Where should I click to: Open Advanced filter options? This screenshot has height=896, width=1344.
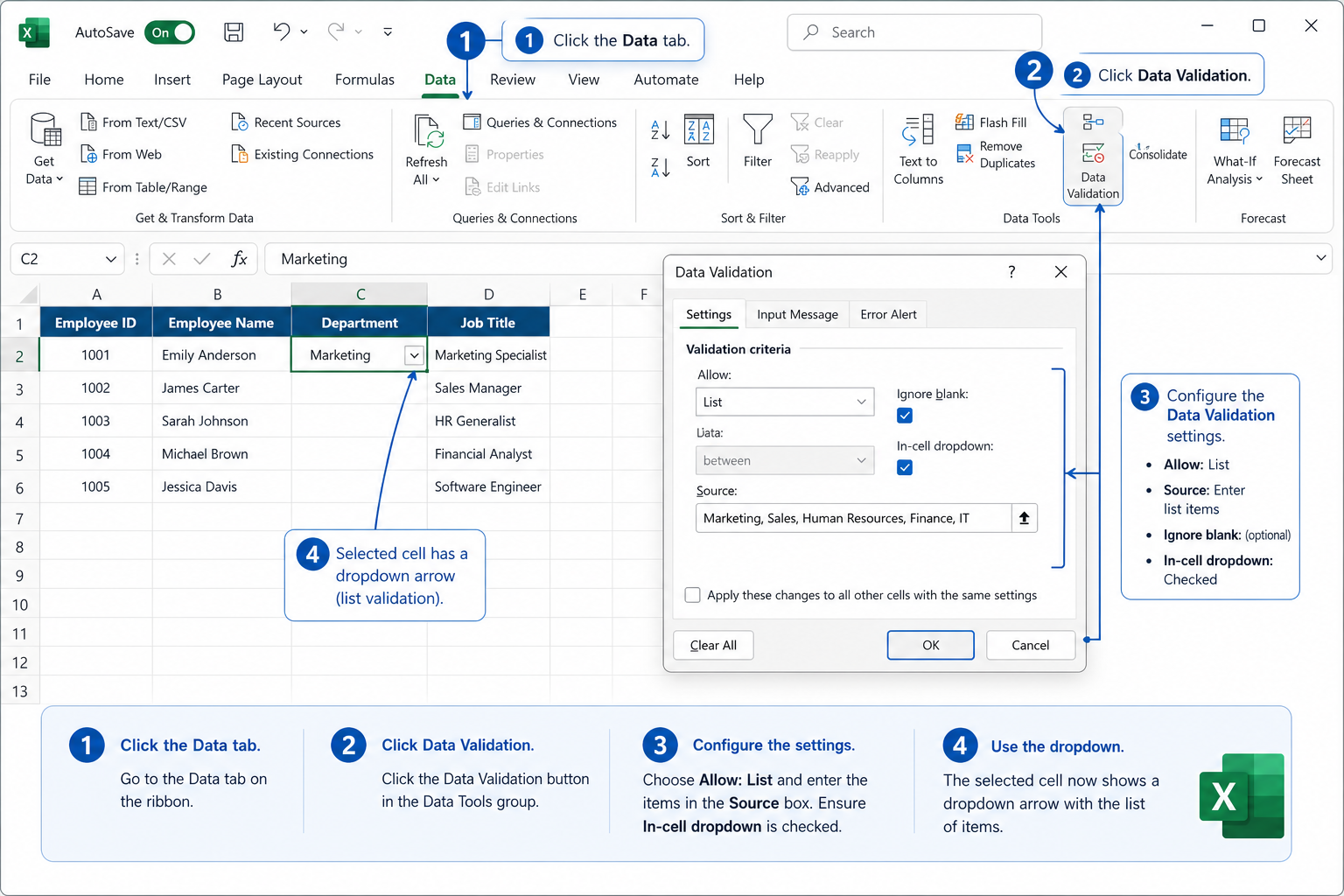tap(830, 186)
